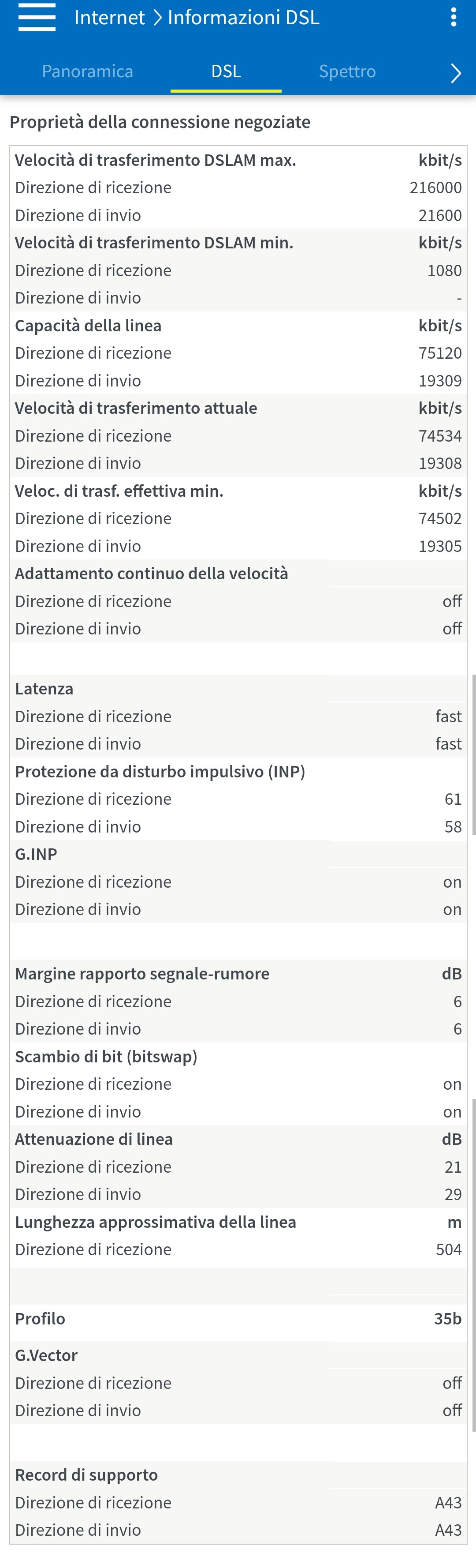Click the Informazioni DSL breadcrumb title

(x=243, y=17)
